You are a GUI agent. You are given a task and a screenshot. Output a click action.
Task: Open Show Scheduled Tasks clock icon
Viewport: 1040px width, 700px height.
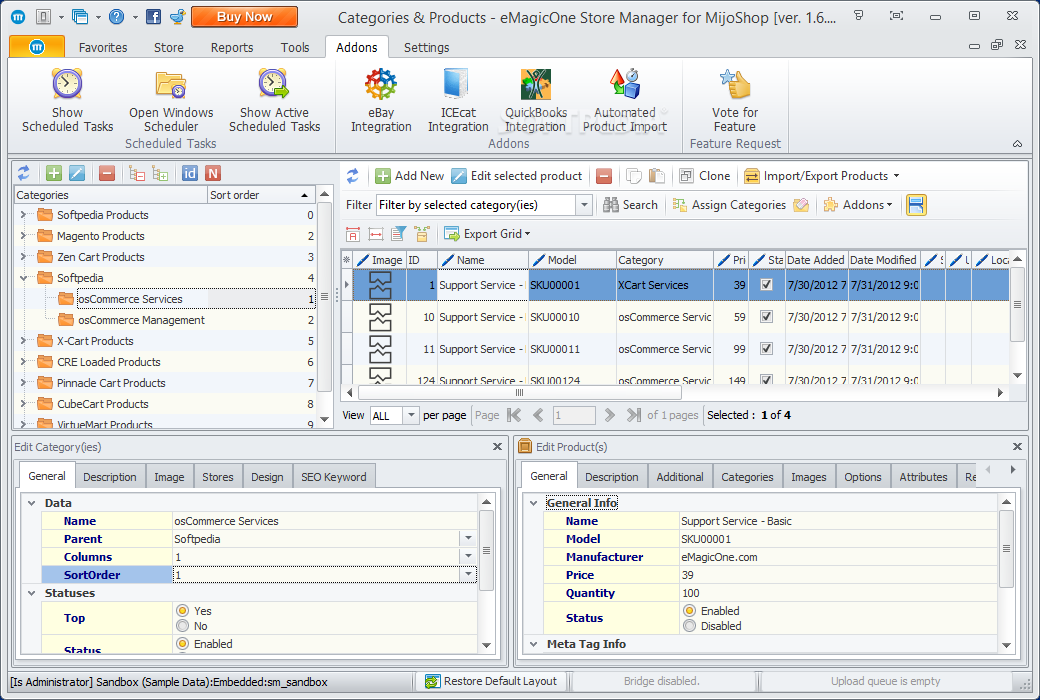tap(67, 85)
